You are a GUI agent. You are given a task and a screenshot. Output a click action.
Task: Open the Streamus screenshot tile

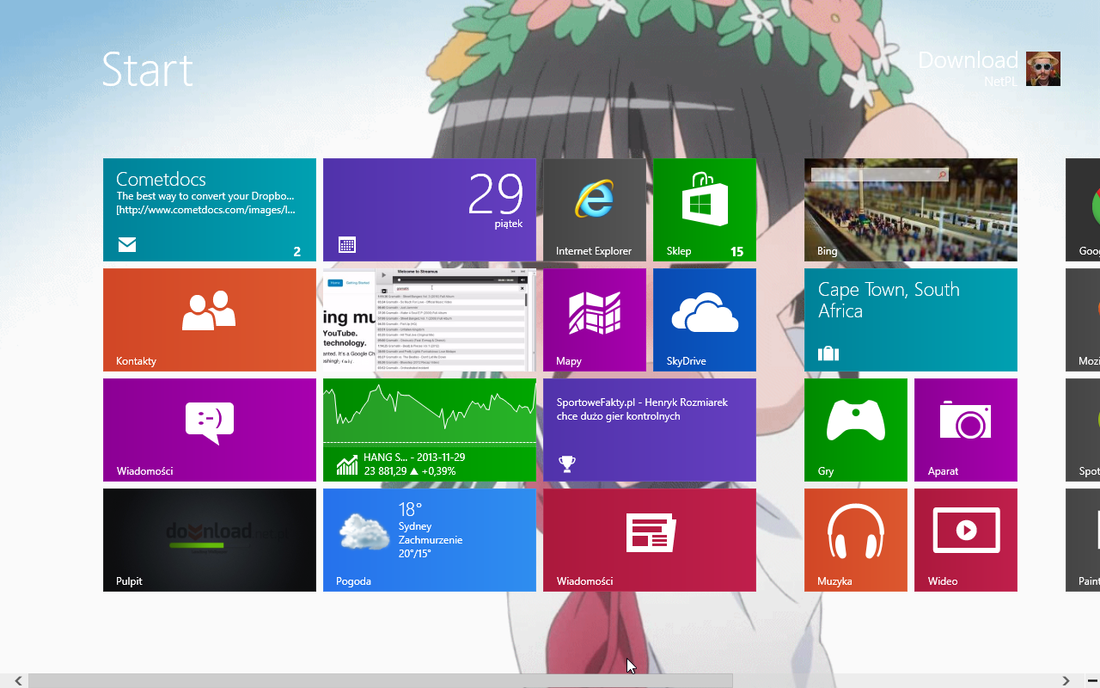pyautogui.click(x=429, y=320)
